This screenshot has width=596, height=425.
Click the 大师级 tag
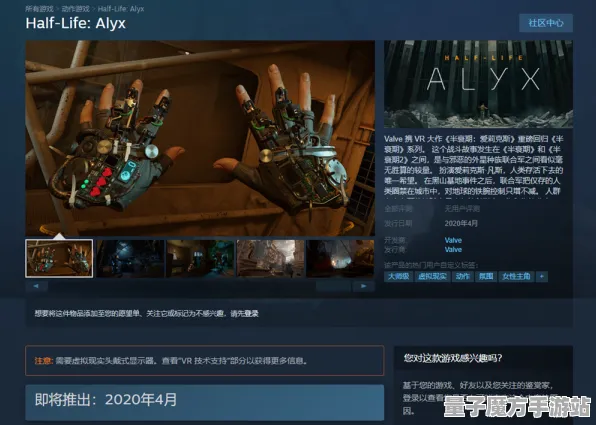point(398,276)
